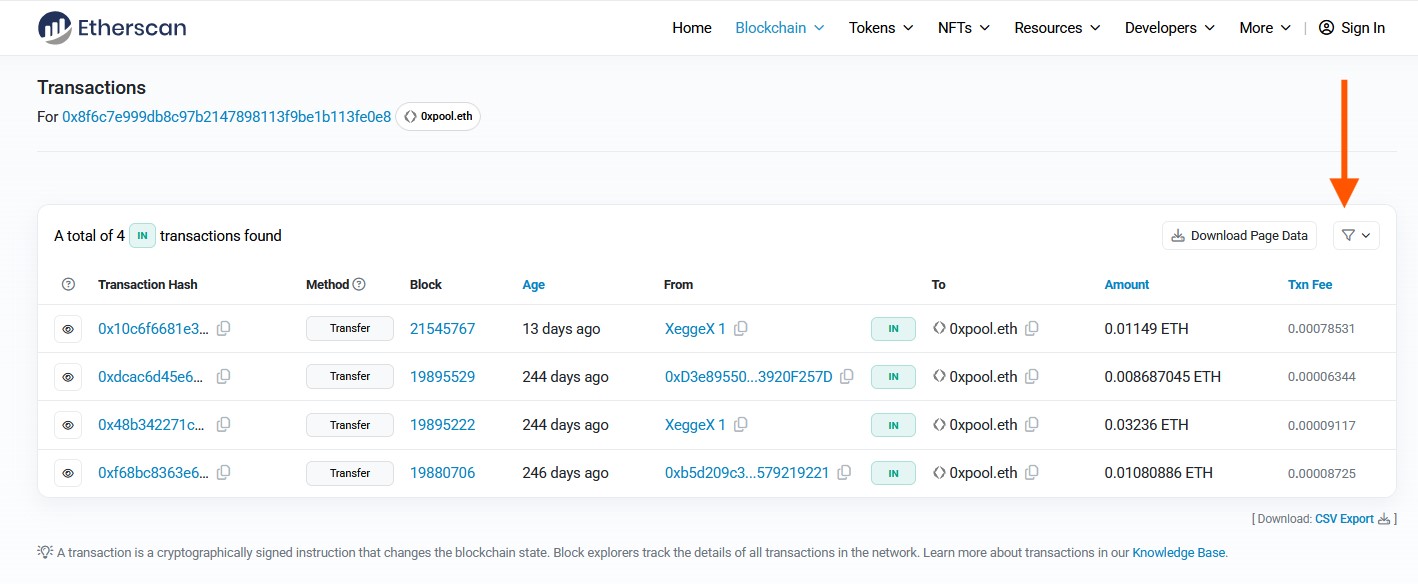Click the help icon in table header

(68, 285)
